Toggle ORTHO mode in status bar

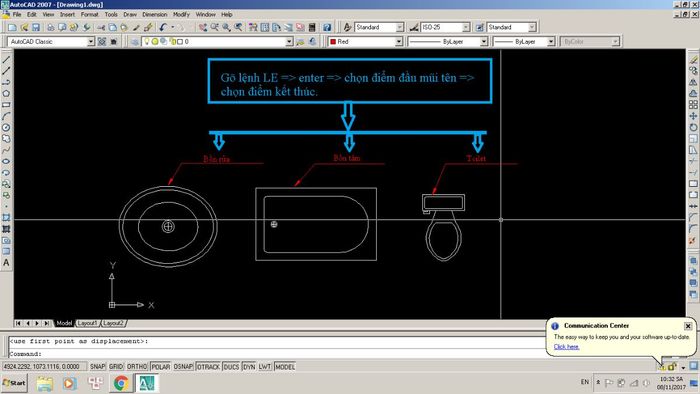coord(137,366)
